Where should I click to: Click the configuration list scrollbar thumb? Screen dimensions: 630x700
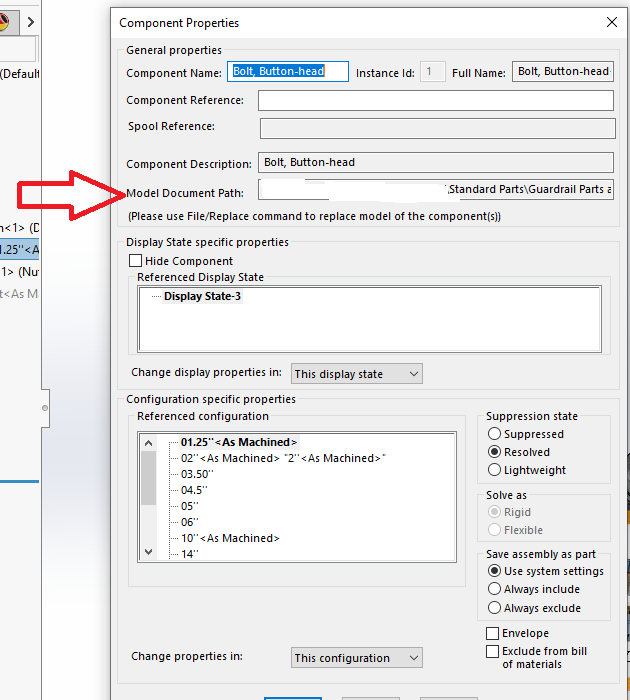148,479
